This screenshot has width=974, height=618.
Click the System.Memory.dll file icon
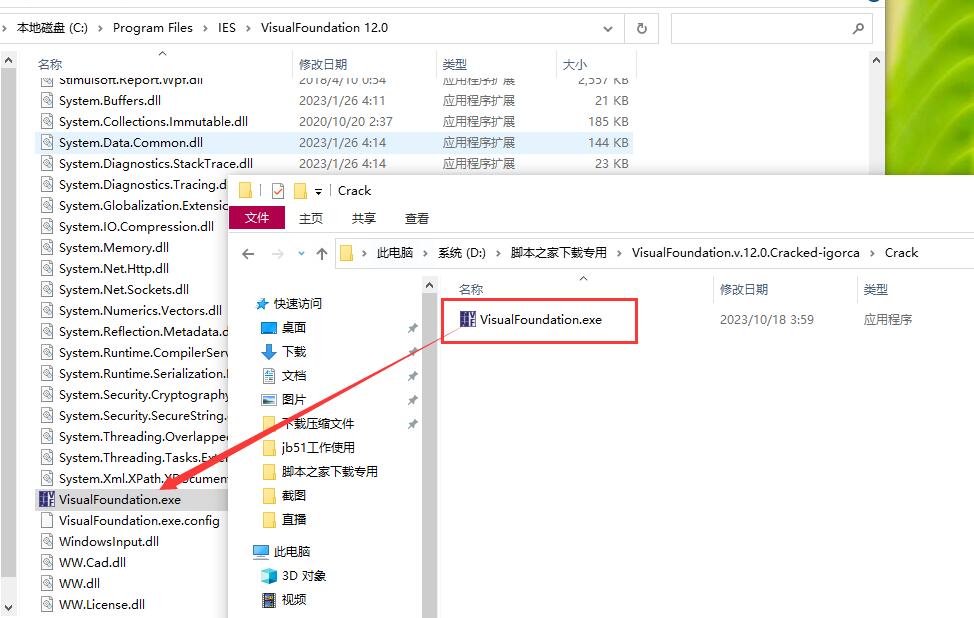pyautogui.click(x=47, y=247)
